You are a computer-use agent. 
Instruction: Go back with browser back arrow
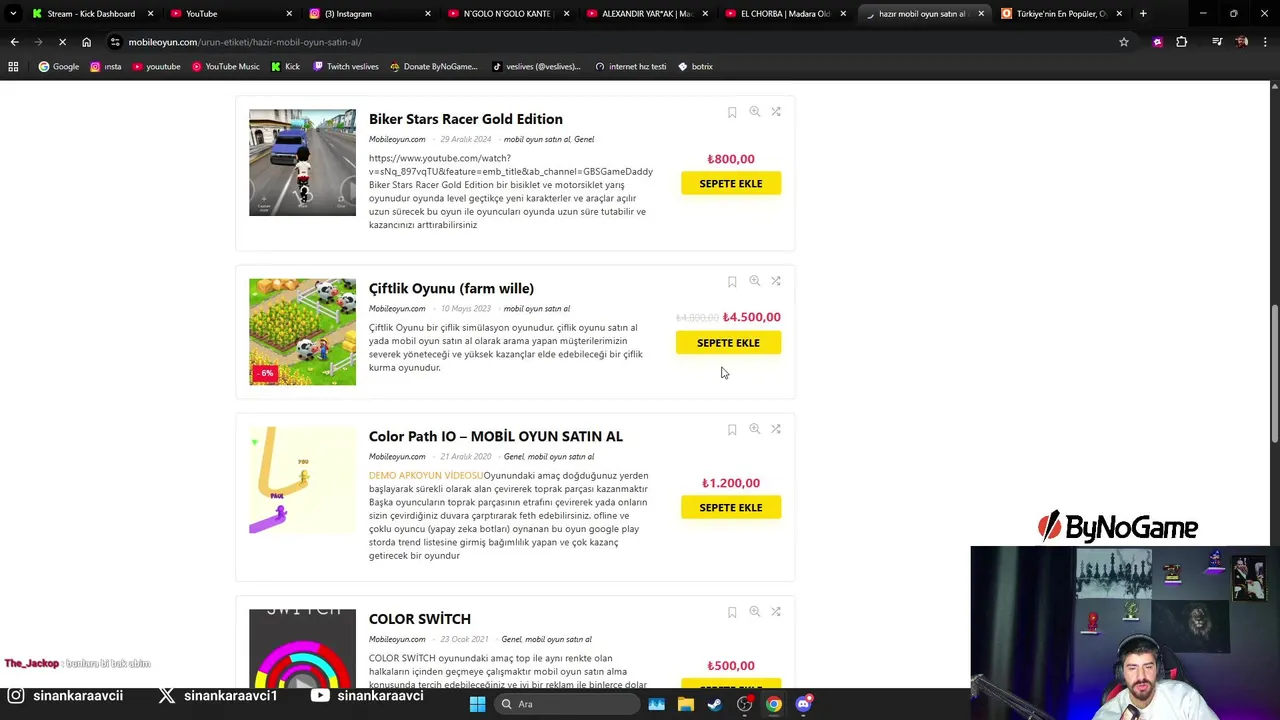tap(14, 42)
